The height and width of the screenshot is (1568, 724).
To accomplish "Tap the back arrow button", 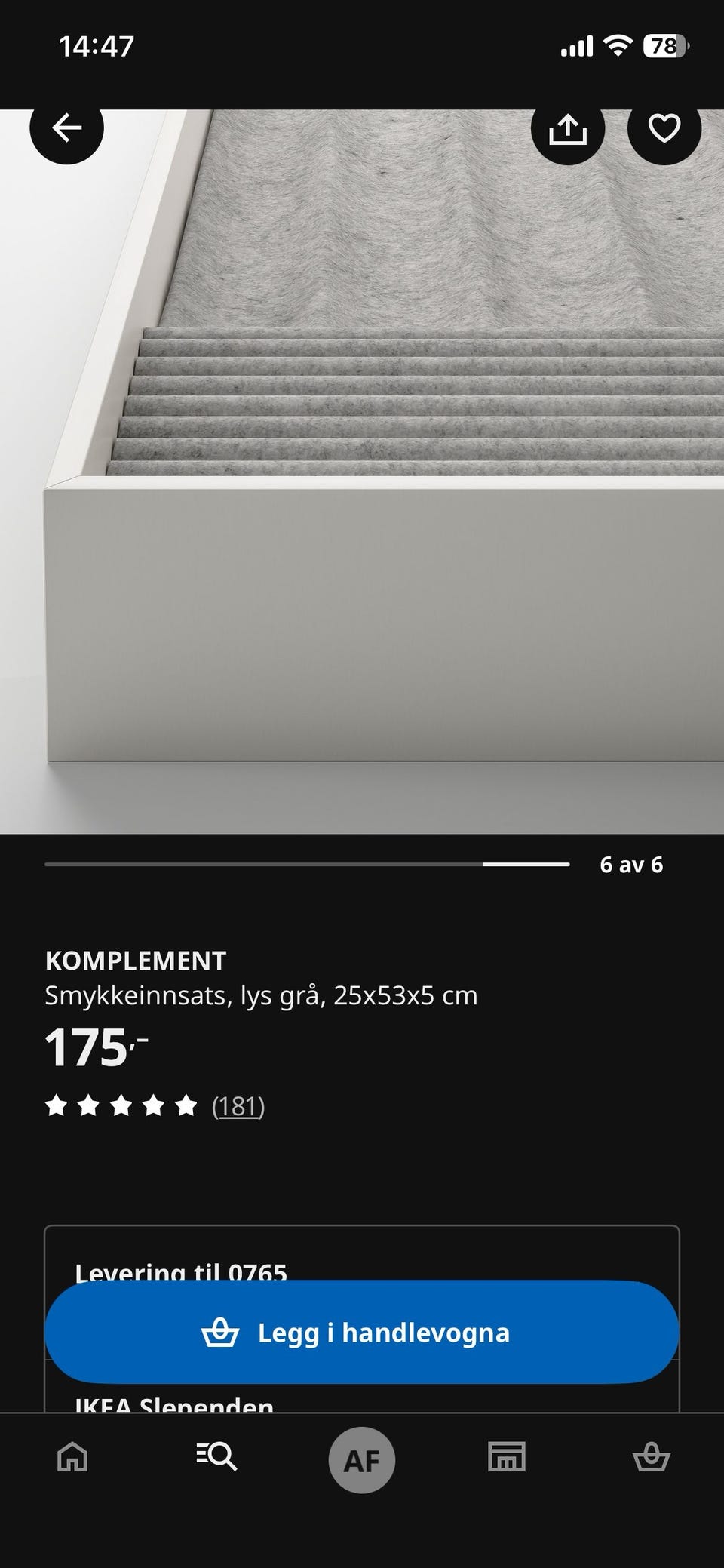I will (x=66, y=128).
